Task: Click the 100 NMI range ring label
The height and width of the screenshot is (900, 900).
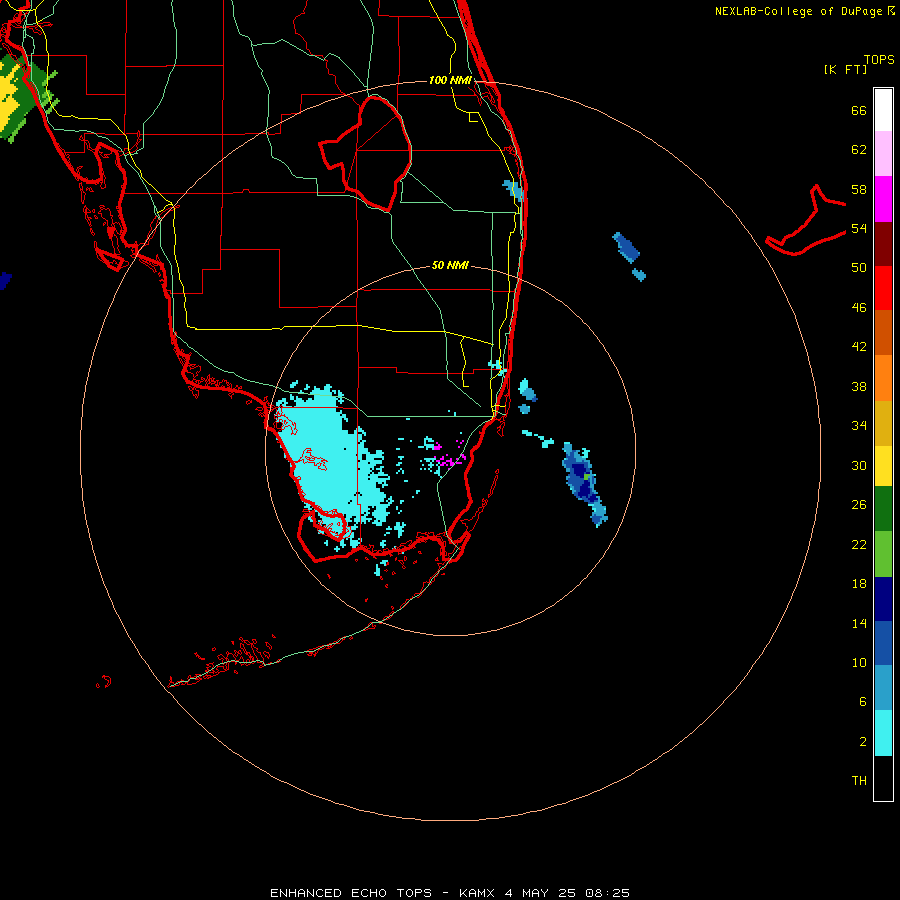Action: [x=450, y=80]
